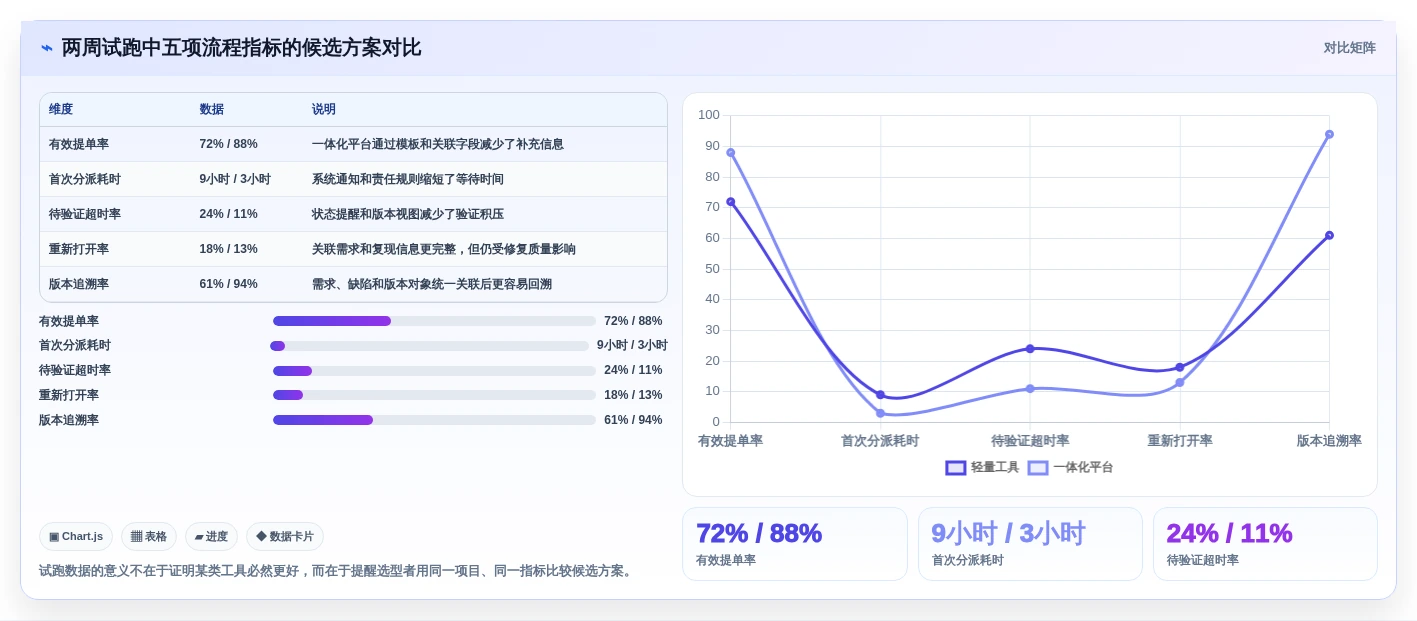
Task: Click the 72% / 88% summary card
Action: point(795,544)
